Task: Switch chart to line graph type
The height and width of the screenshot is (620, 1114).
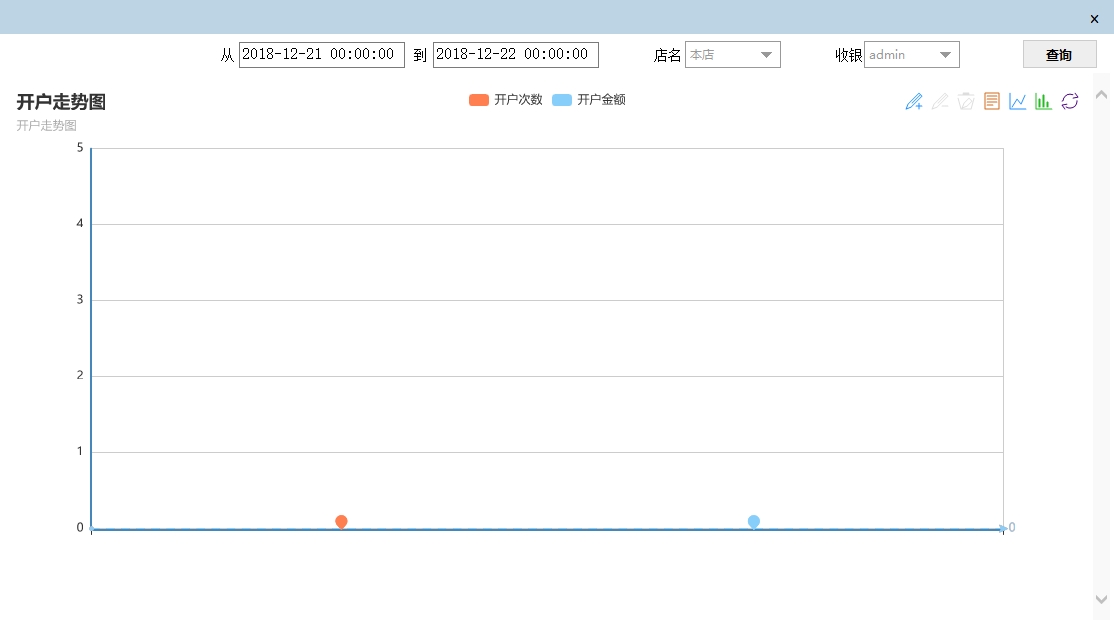Action: [x=1018, y=101]
